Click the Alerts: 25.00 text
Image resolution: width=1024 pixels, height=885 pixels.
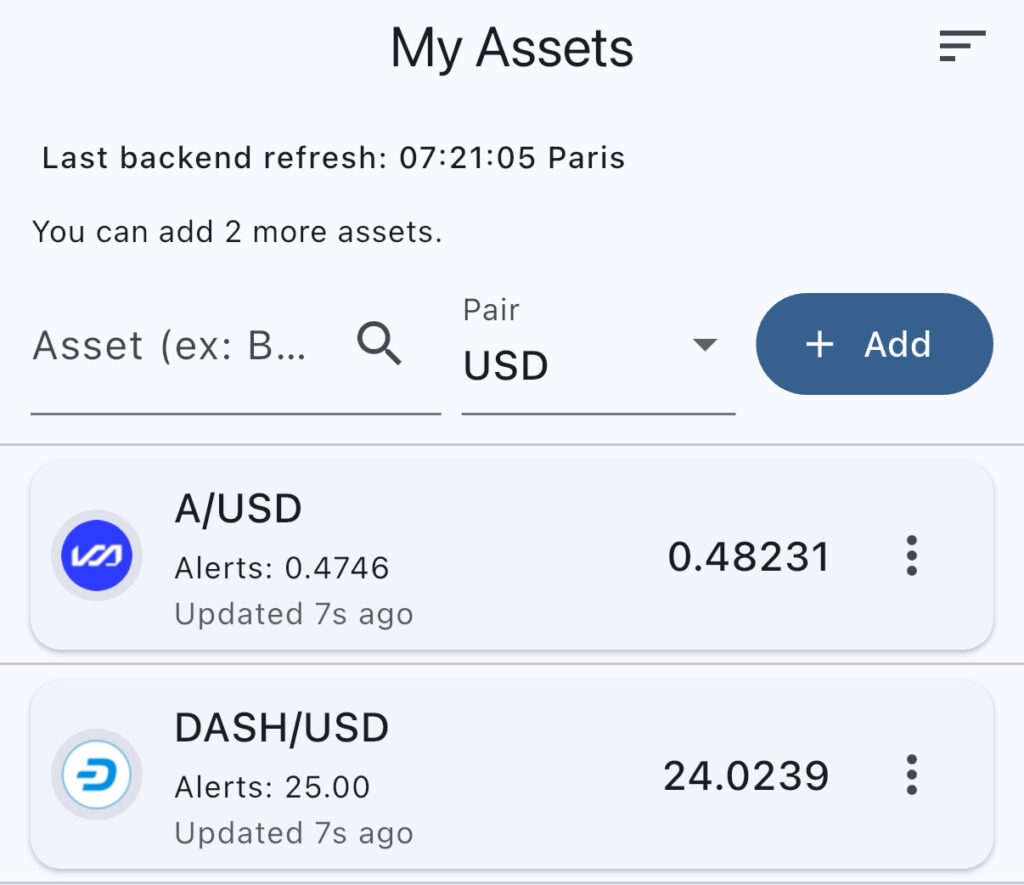point(272,787)
